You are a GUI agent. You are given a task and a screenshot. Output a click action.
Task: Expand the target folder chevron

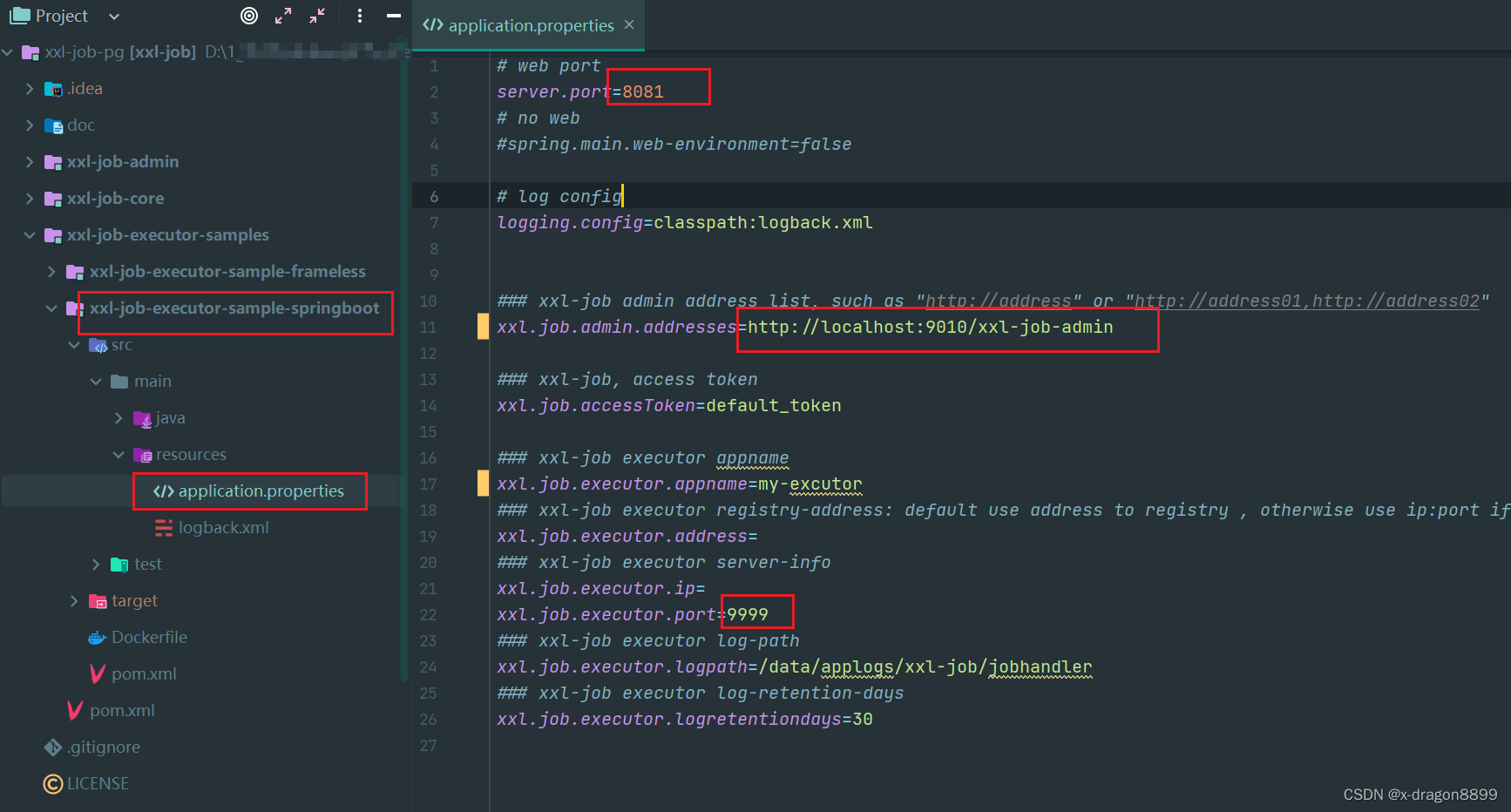74,601
